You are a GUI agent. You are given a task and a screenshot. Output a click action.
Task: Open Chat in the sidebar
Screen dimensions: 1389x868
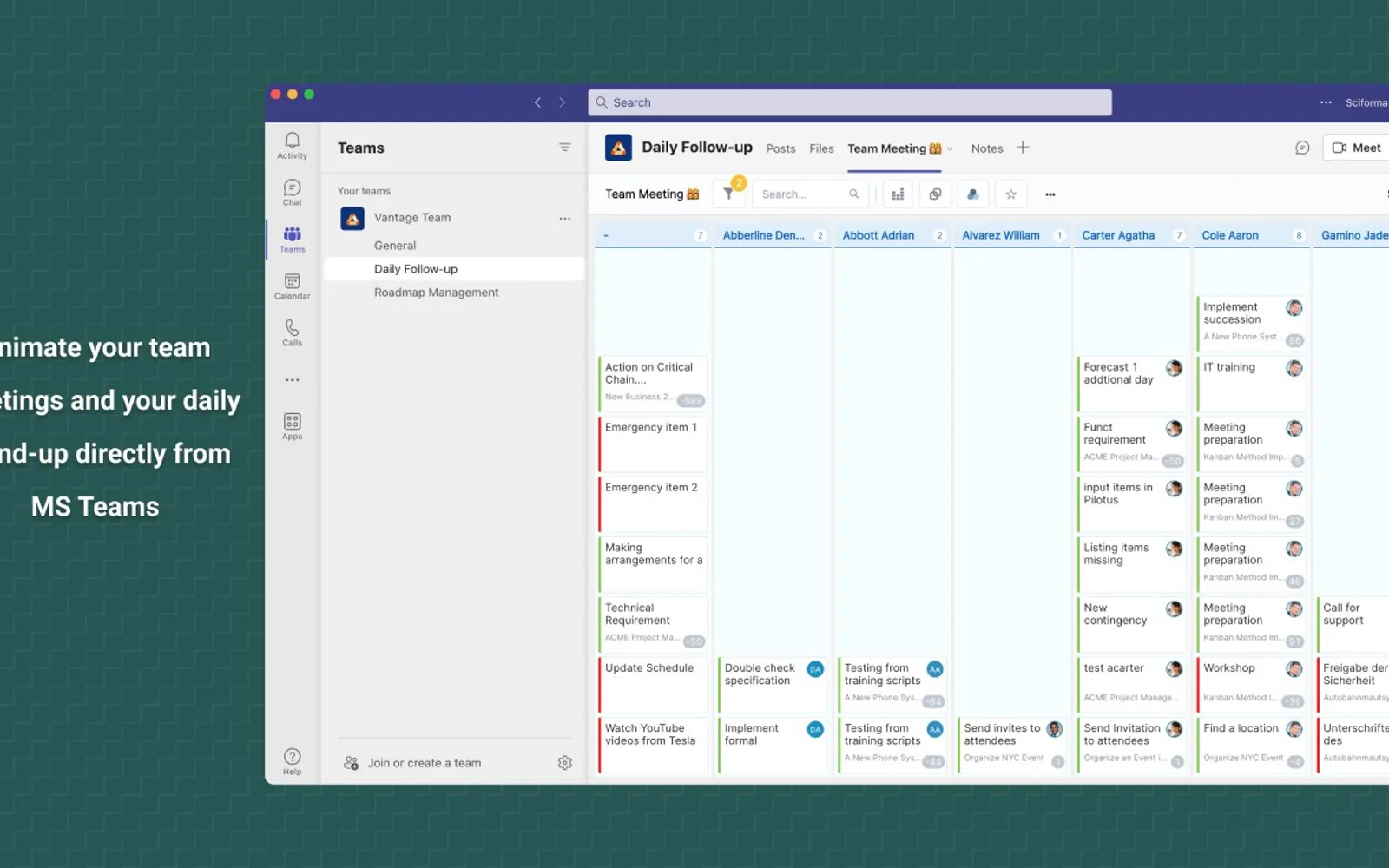point(292,193)
